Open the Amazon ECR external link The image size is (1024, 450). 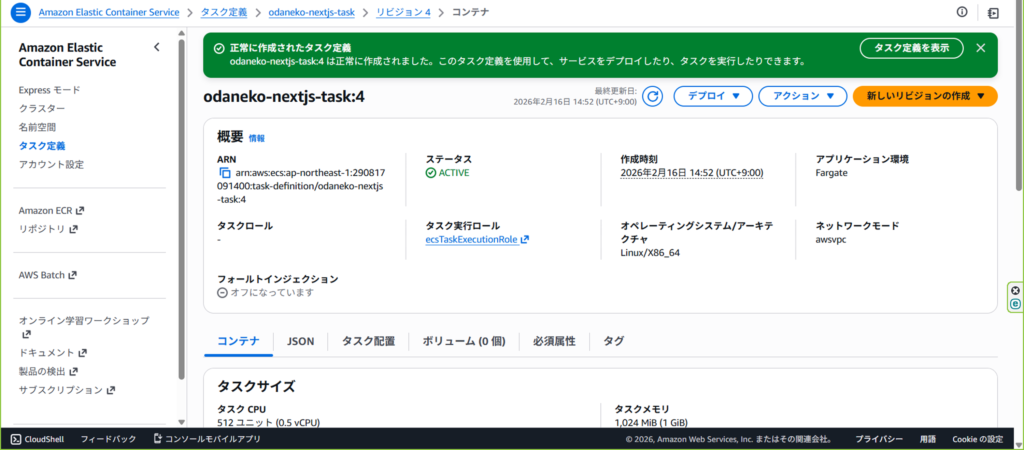pyautogui.click(x=51, y=210)
